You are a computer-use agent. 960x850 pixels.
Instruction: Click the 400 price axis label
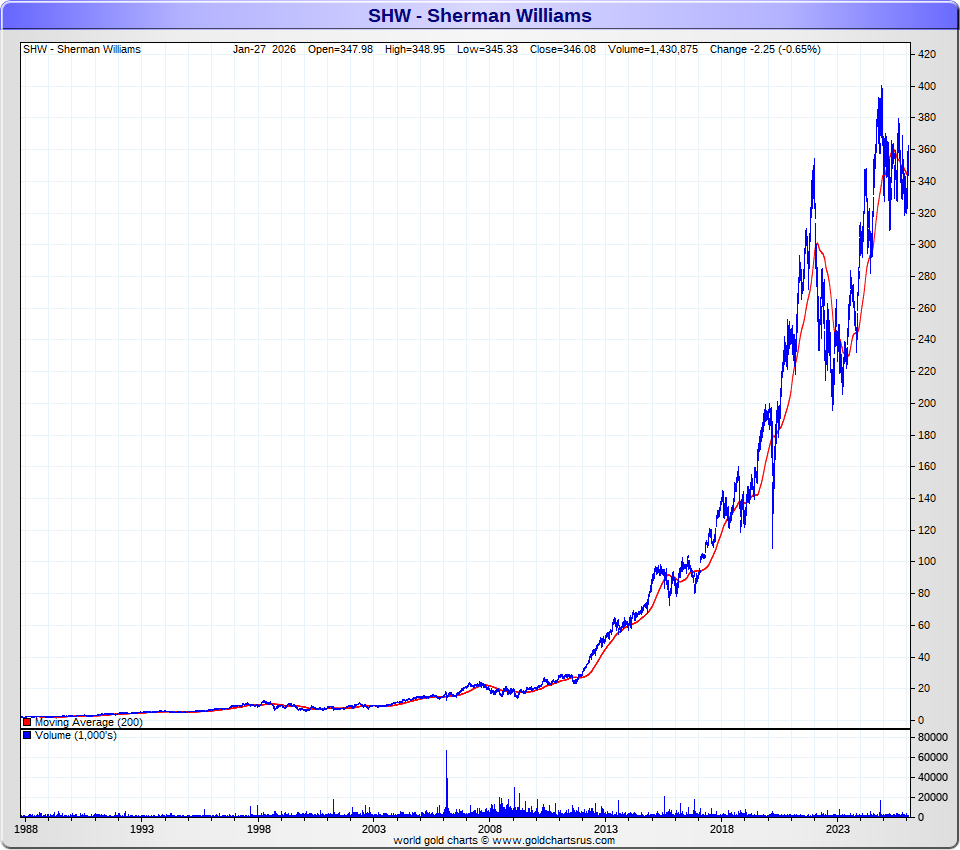coord(926,87)
